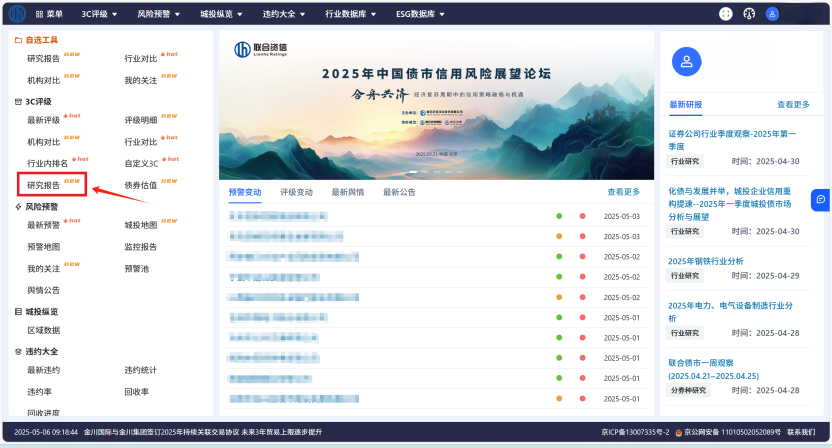
Task: Open 研究报告 under 自选工具
Action: click(44, 58)
